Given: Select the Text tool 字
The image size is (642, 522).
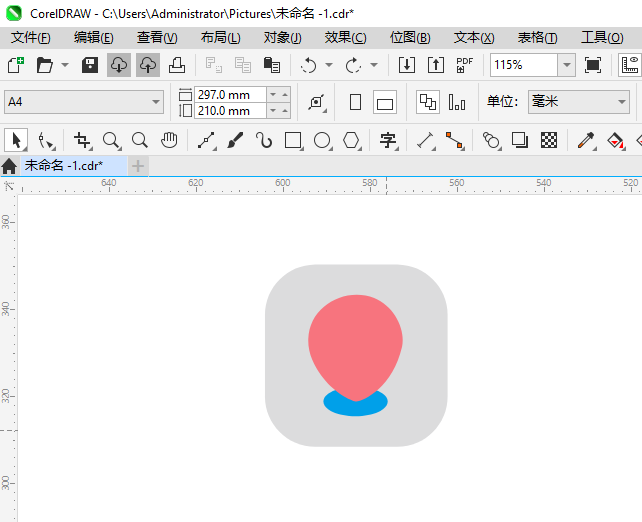Looking at the screenshot, I should coord(389,140).
